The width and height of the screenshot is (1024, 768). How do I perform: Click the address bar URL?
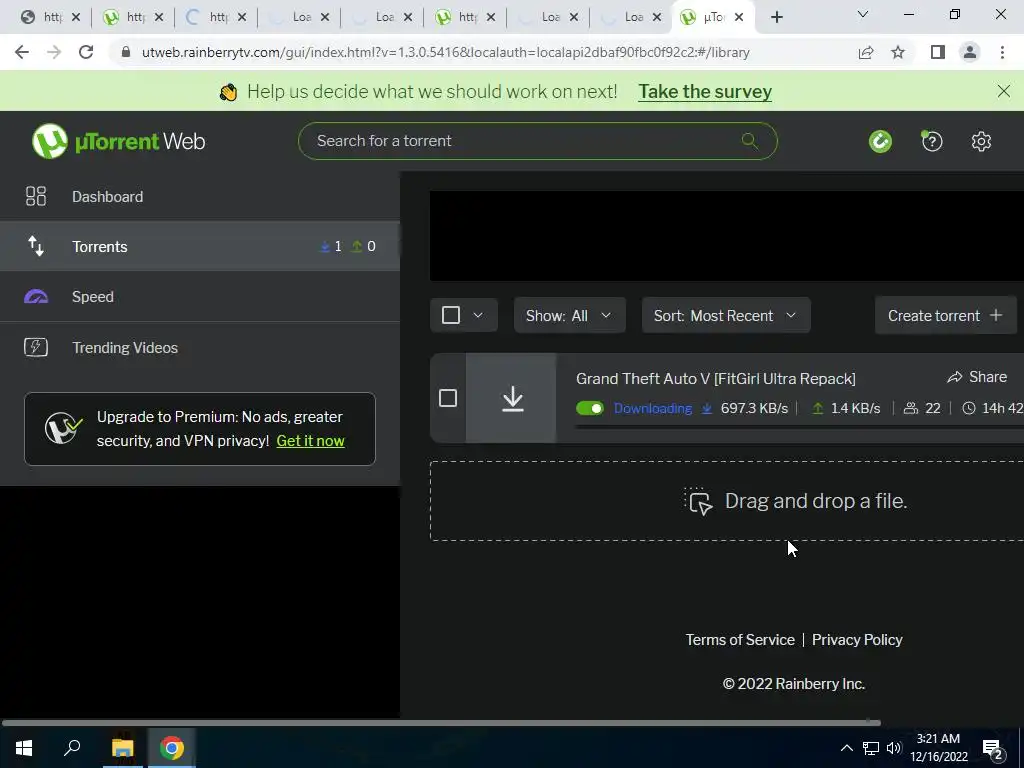[x=445, y=52]
